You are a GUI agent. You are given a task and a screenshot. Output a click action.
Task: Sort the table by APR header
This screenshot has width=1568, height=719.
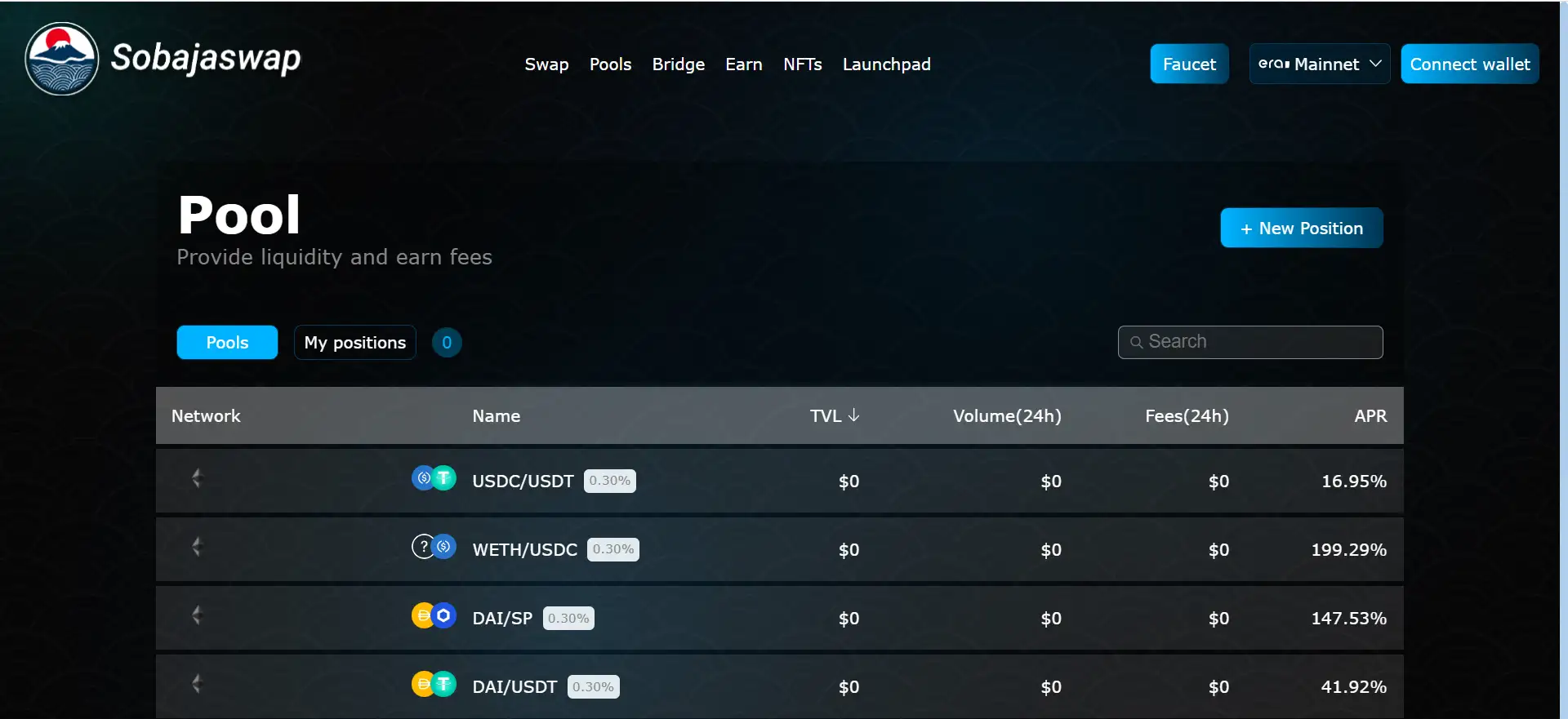tap(1370, 416)
